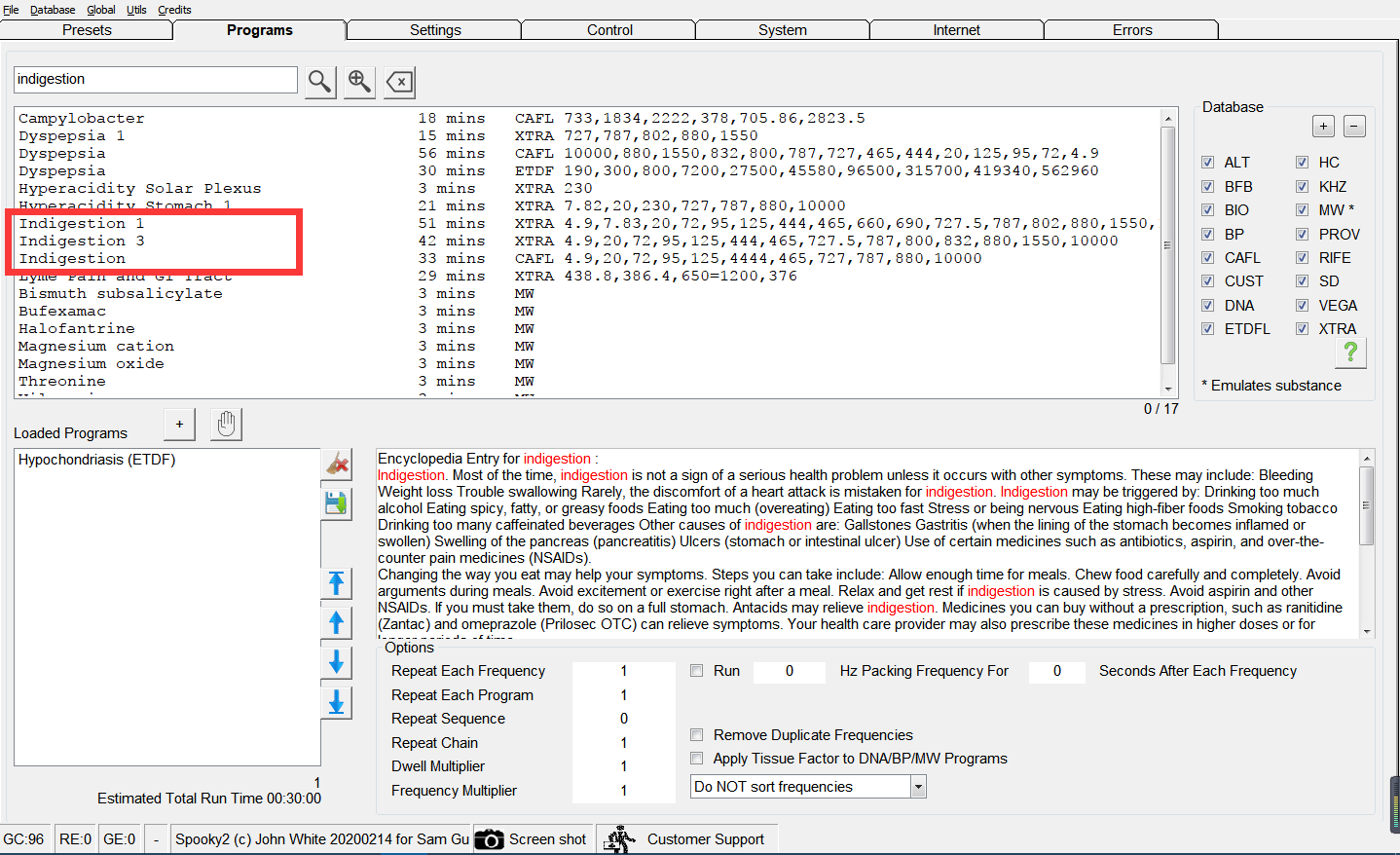Screen dimensions: 1400x855
Task: Click the Customer Support button
Action: coord(688,839)
